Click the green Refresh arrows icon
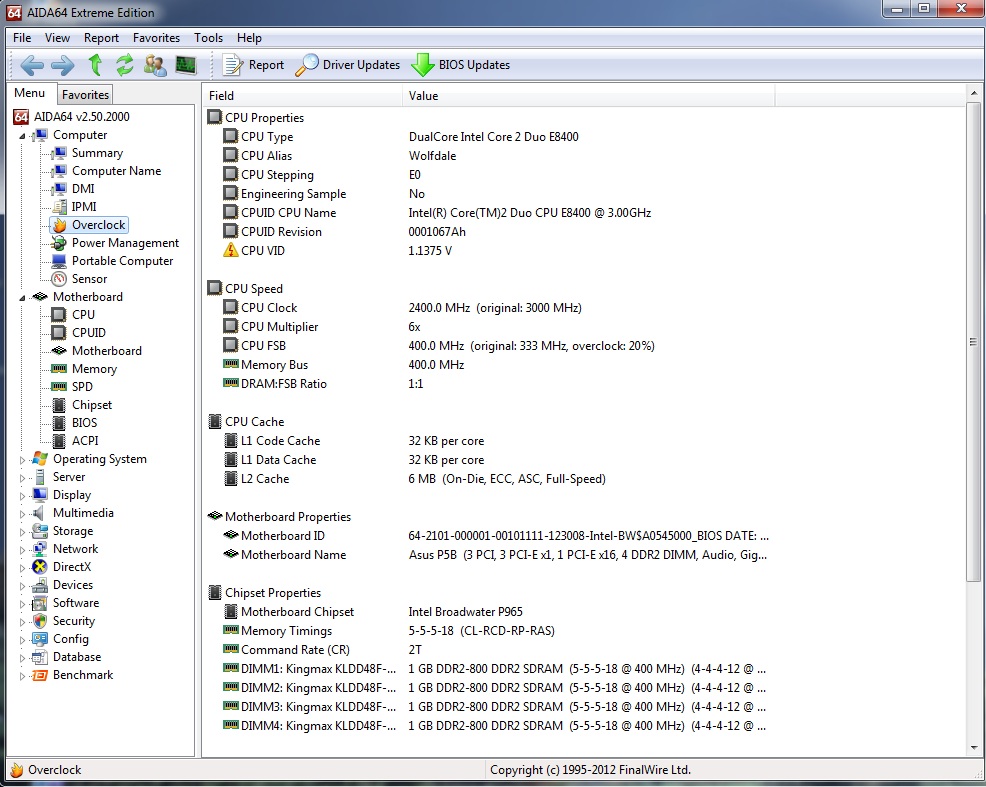The height and width of the screenshot is (787, 986). pos(125,65)
